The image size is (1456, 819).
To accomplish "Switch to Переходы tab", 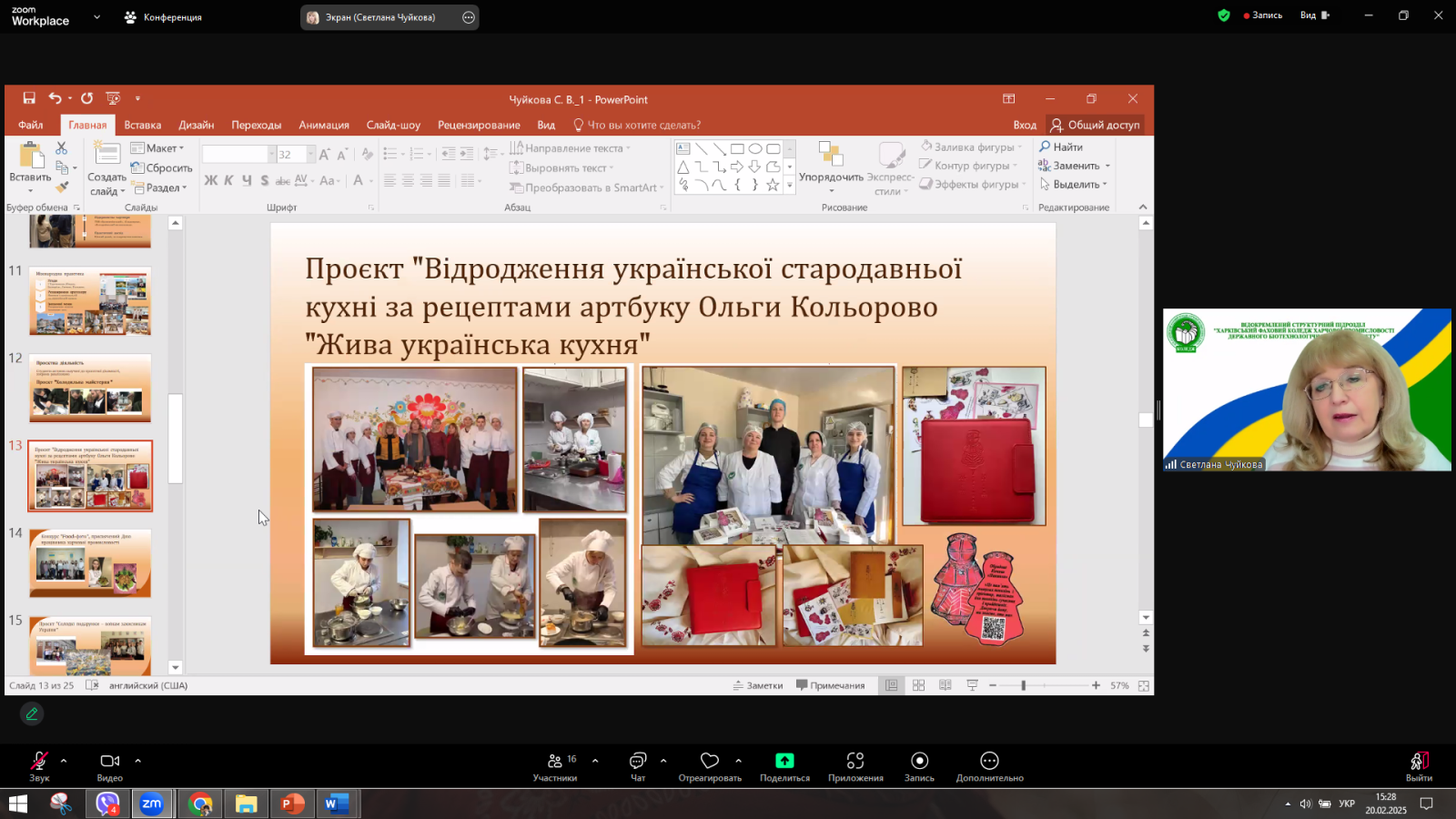I will (x=257, y=125).
